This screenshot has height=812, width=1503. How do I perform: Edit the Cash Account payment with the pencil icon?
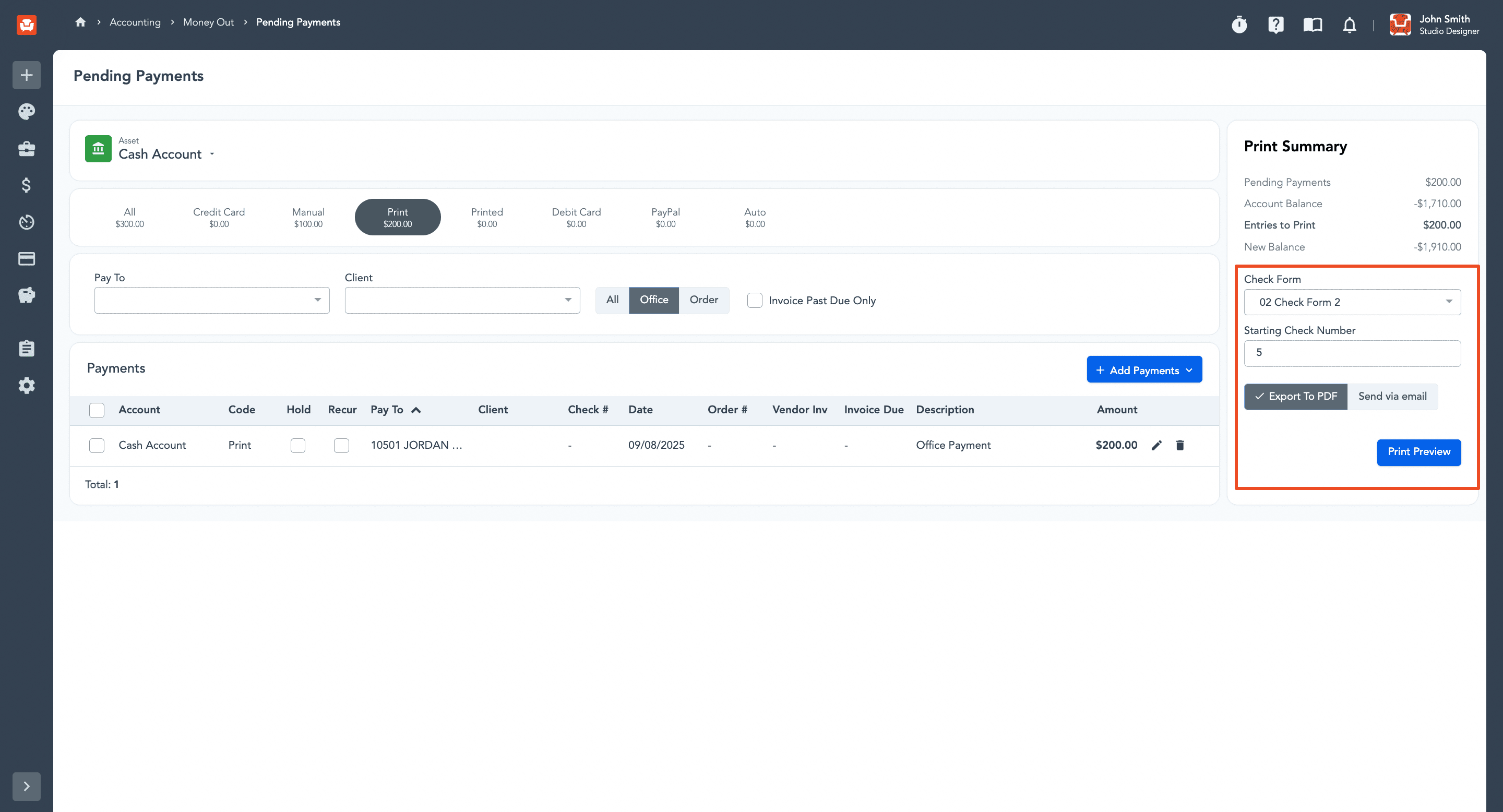tap(1156, 445)
